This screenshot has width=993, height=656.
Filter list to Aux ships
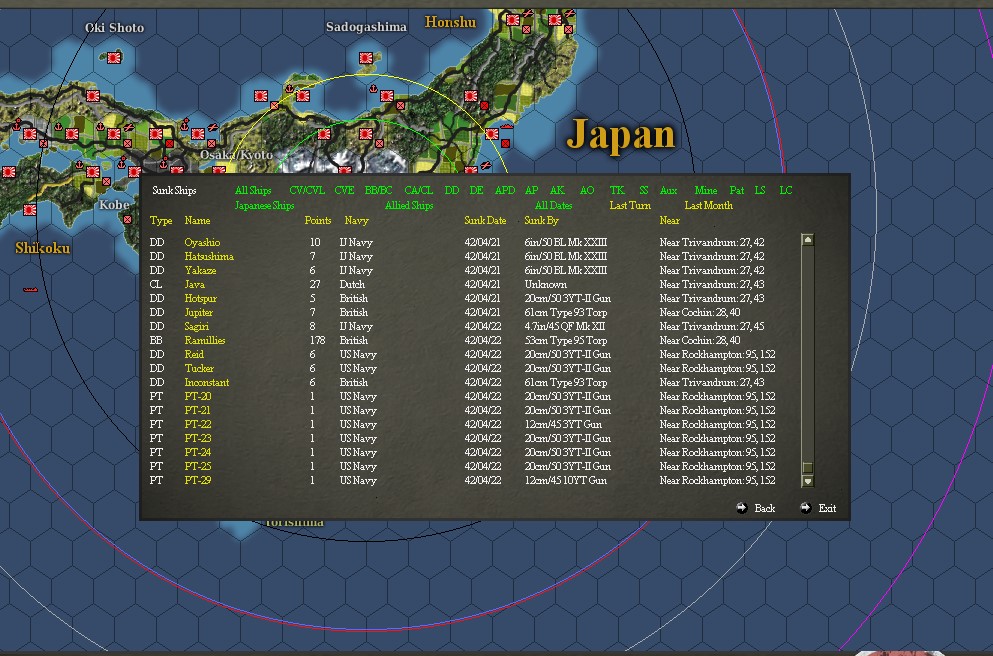pyautogui.click(x=668, y=190)
